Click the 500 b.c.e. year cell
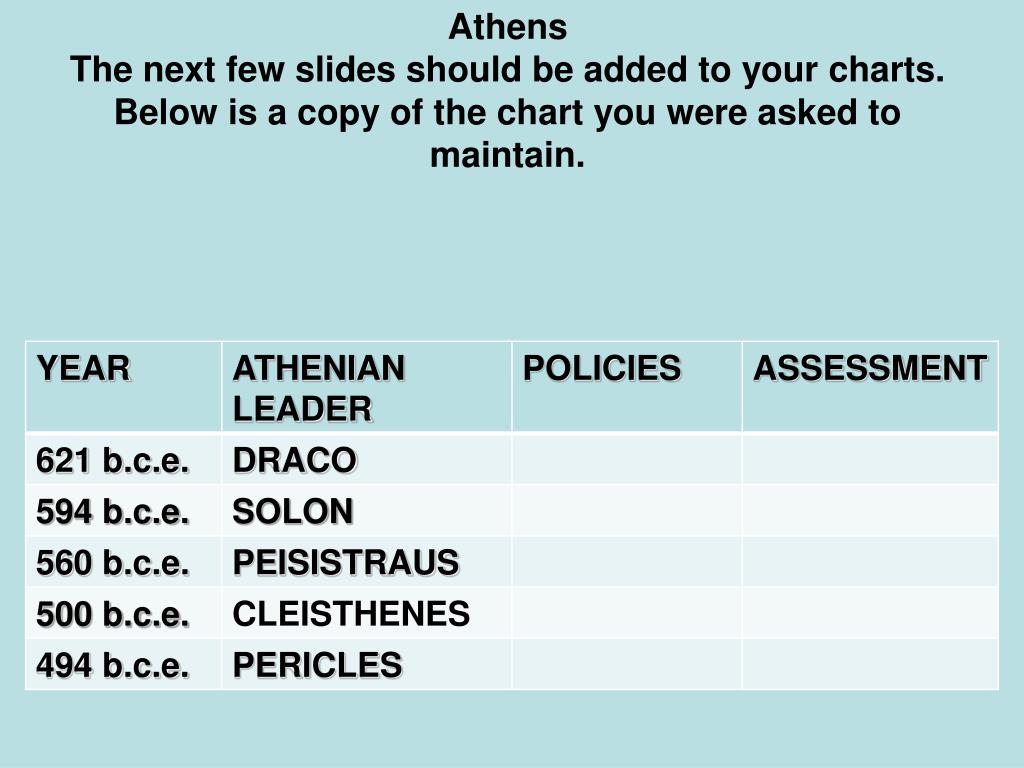1024x768 pixels. [123, 613]
